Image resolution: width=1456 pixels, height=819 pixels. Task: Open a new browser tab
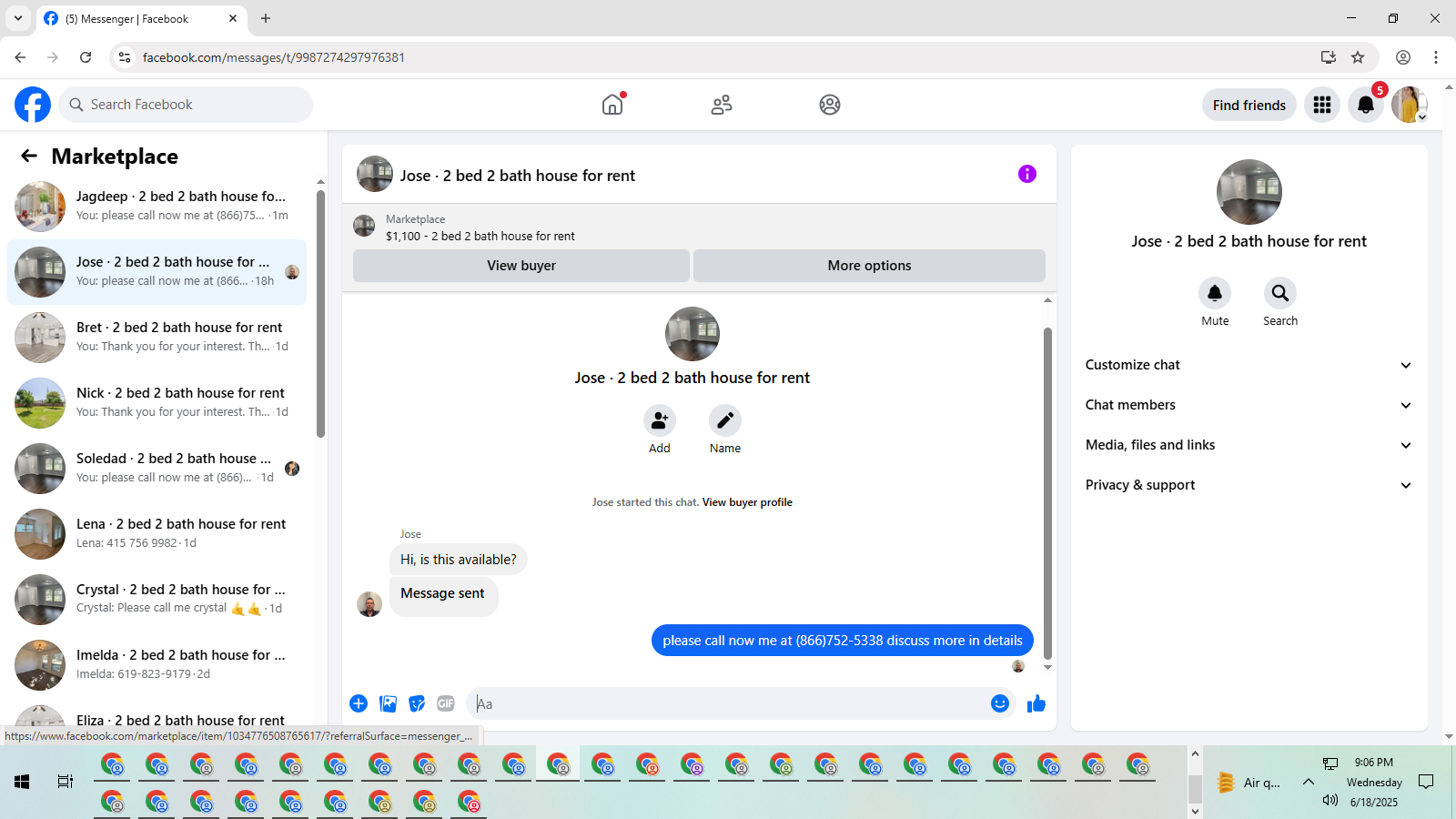[x=266, y=18]
